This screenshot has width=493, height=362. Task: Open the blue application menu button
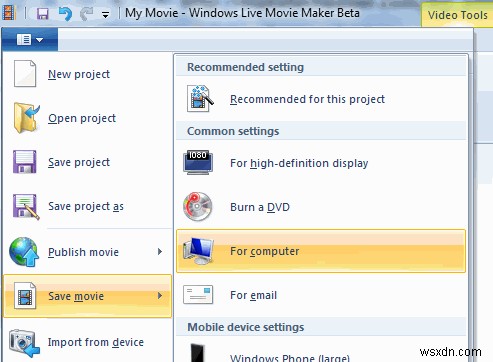pyautogui.click(x=30, y=40)
